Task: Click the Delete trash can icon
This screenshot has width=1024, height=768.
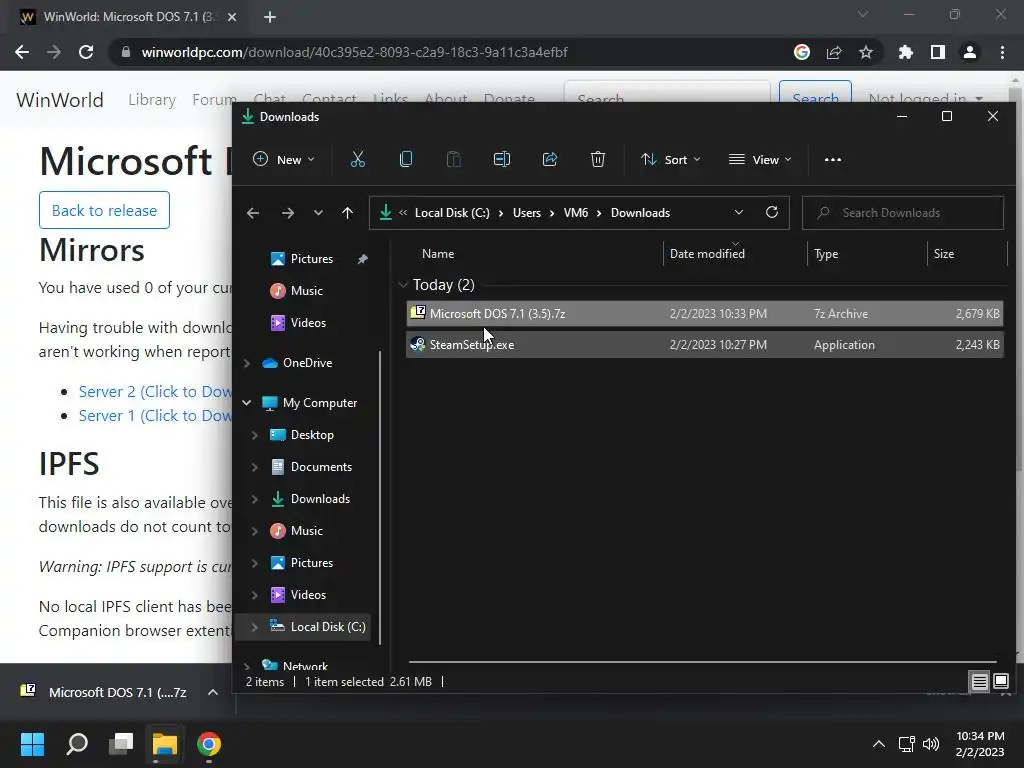Action: click(x=598, y=159)
